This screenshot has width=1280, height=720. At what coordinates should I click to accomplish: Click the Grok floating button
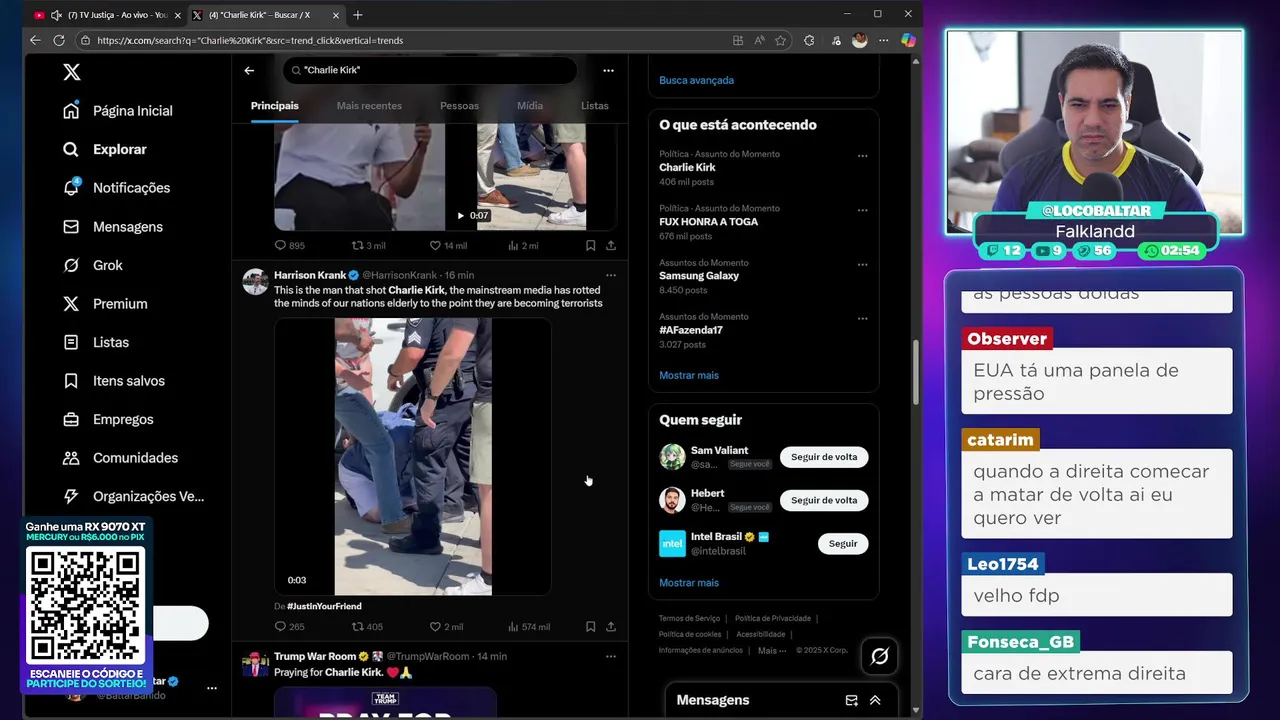click(880, 656)
